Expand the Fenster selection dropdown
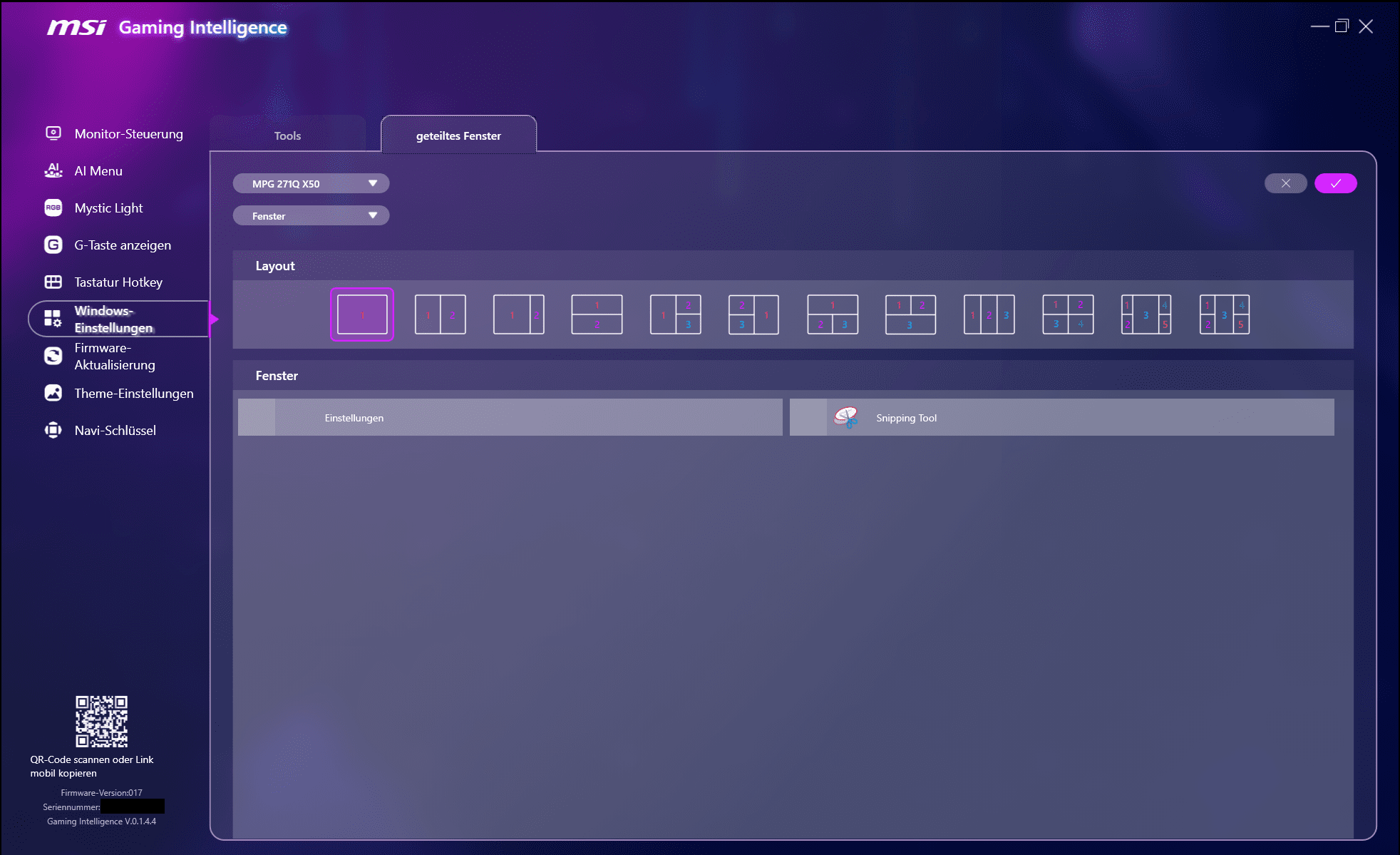Image resolution: width=1400 pixels, height=855 pixels. pos(311,215)
